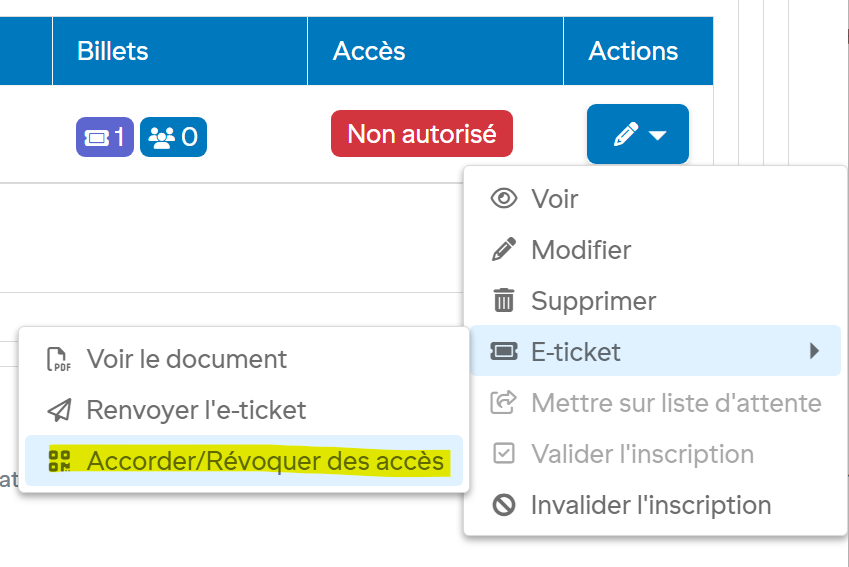
Task: Choose Modifier from the actions menu
Action: [581, 249]
